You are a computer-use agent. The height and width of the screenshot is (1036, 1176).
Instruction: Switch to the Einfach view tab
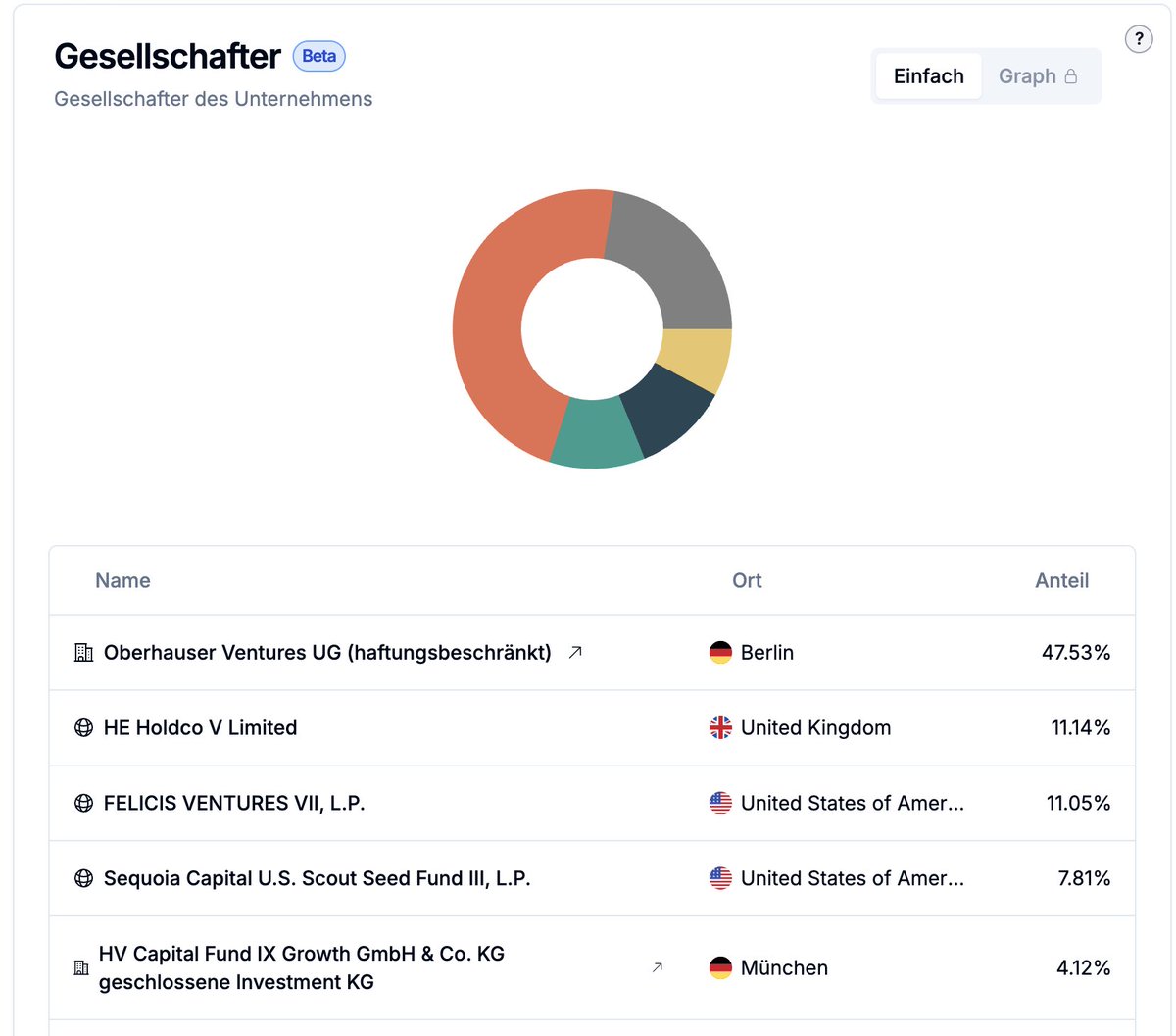(929, 76)
